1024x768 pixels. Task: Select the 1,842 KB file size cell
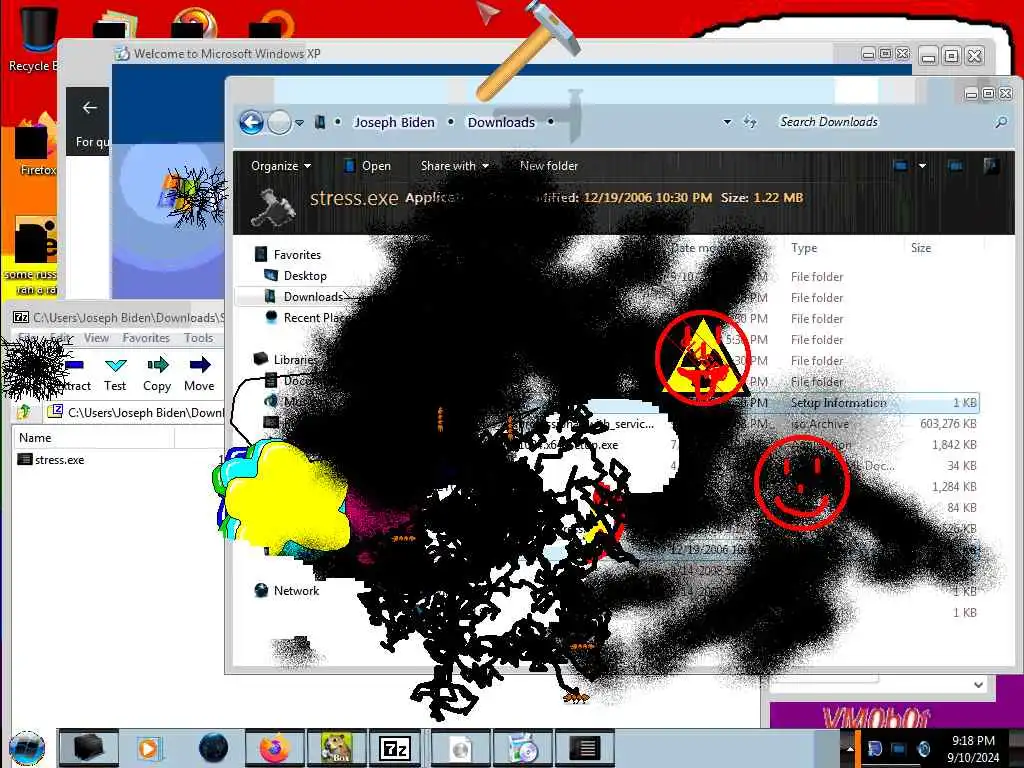(954, 445)
